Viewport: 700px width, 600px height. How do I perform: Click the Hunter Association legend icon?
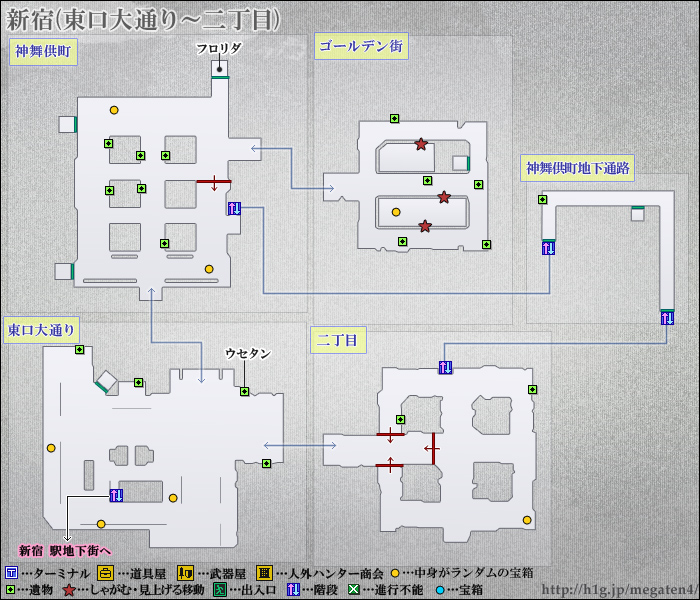tap(264, 573)
